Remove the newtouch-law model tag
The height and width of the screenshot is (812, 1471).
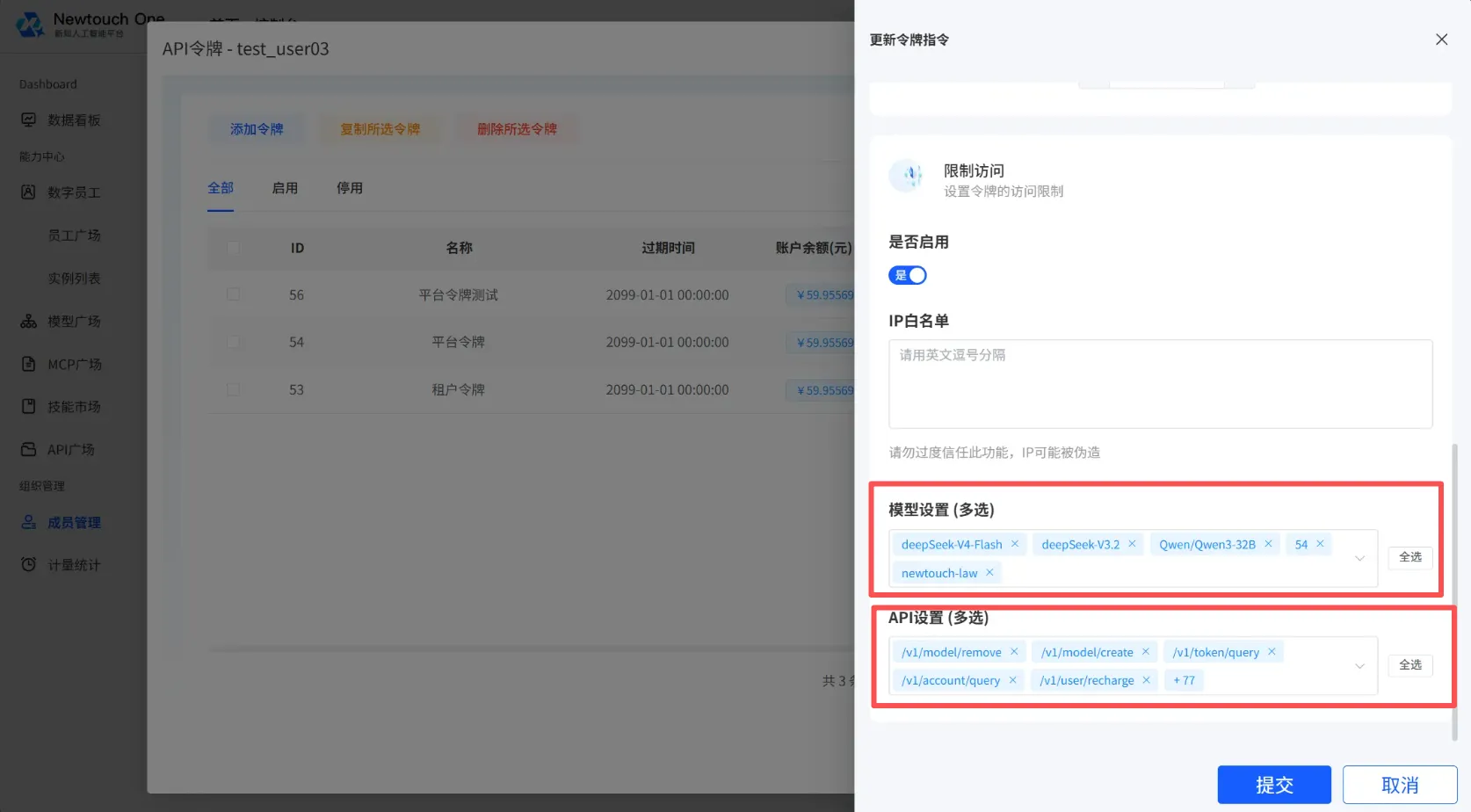pyautogui.click(x=989, y=572)
